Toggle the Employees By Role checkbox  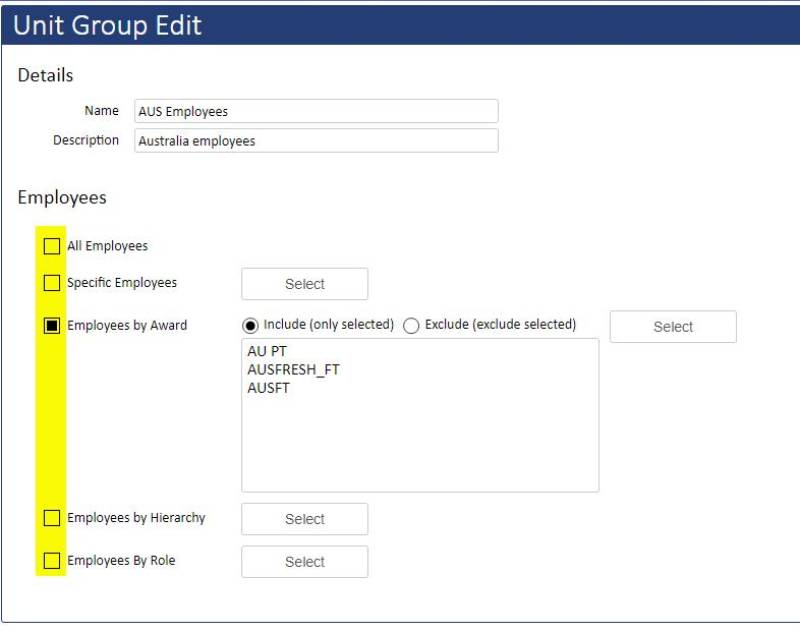tap(52, 561)
